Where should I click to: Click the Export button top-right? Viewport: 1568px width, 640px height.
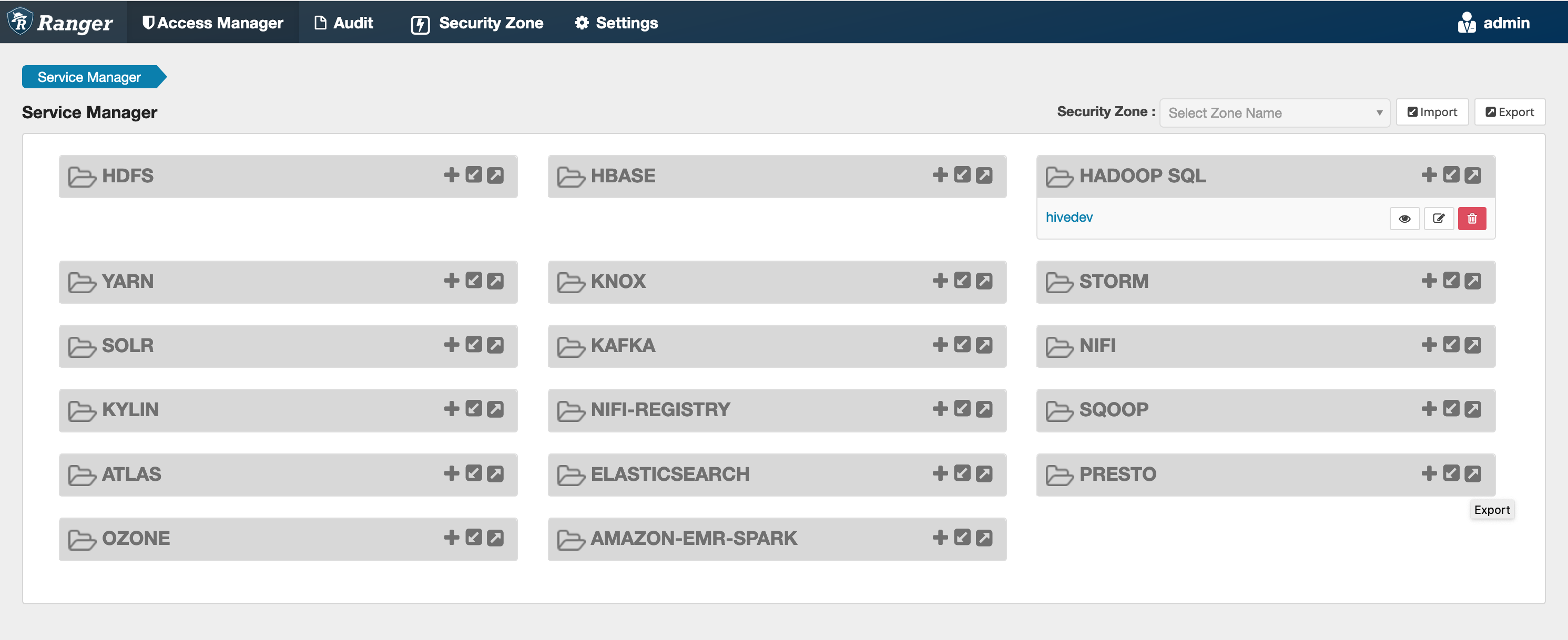pyautogui.click(x=1510, y=112)
